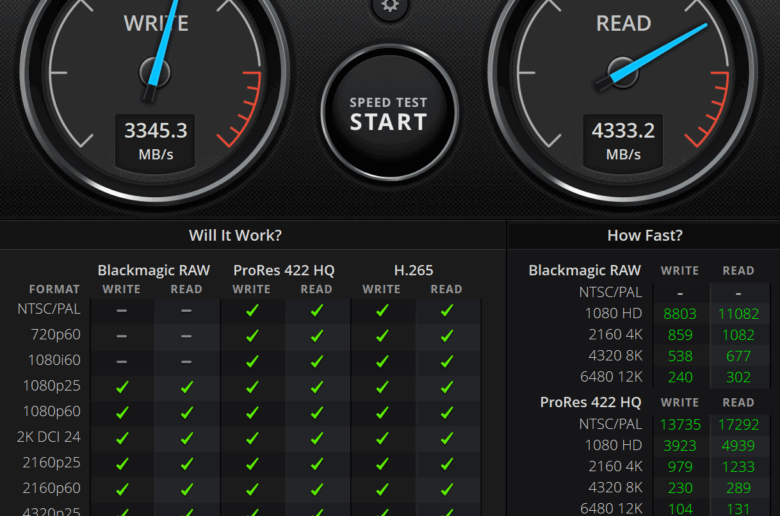
Task: Select the 4333.2 read speed readout
Action: click(x=623, y=131)
